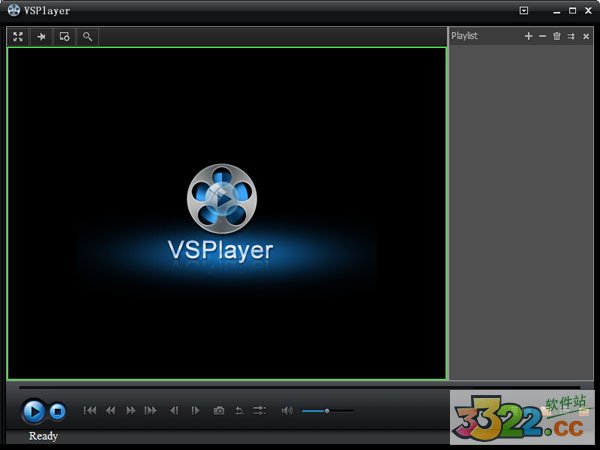
Task: Minimize the VSPlayer window
Action: point(556,11)
